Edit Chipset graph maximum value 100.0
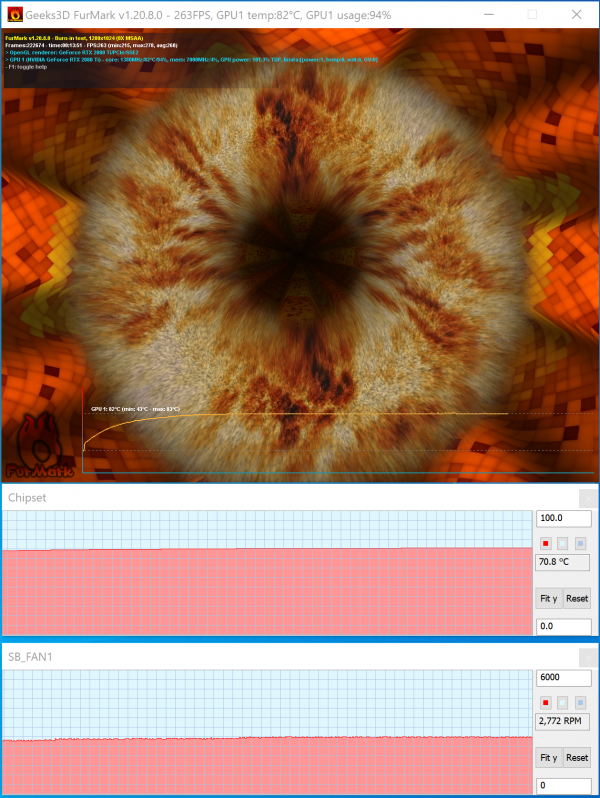Image resolution: width=600 pixels, height=798 pixels. (564, 518)
